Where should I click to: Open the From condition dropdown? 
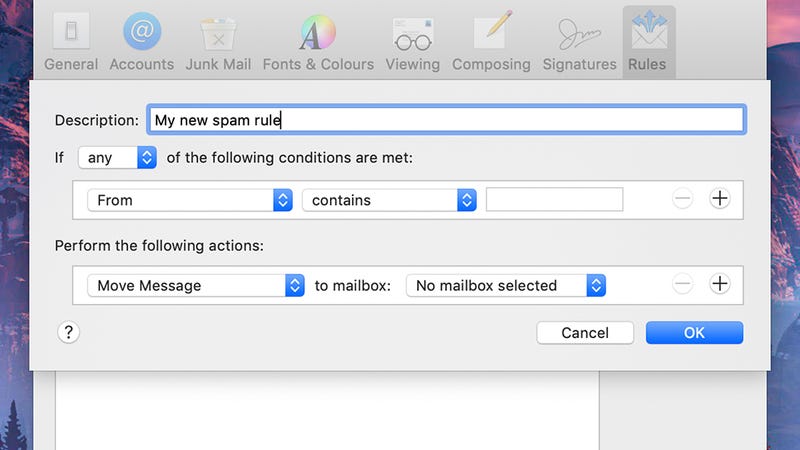[190, 200]
